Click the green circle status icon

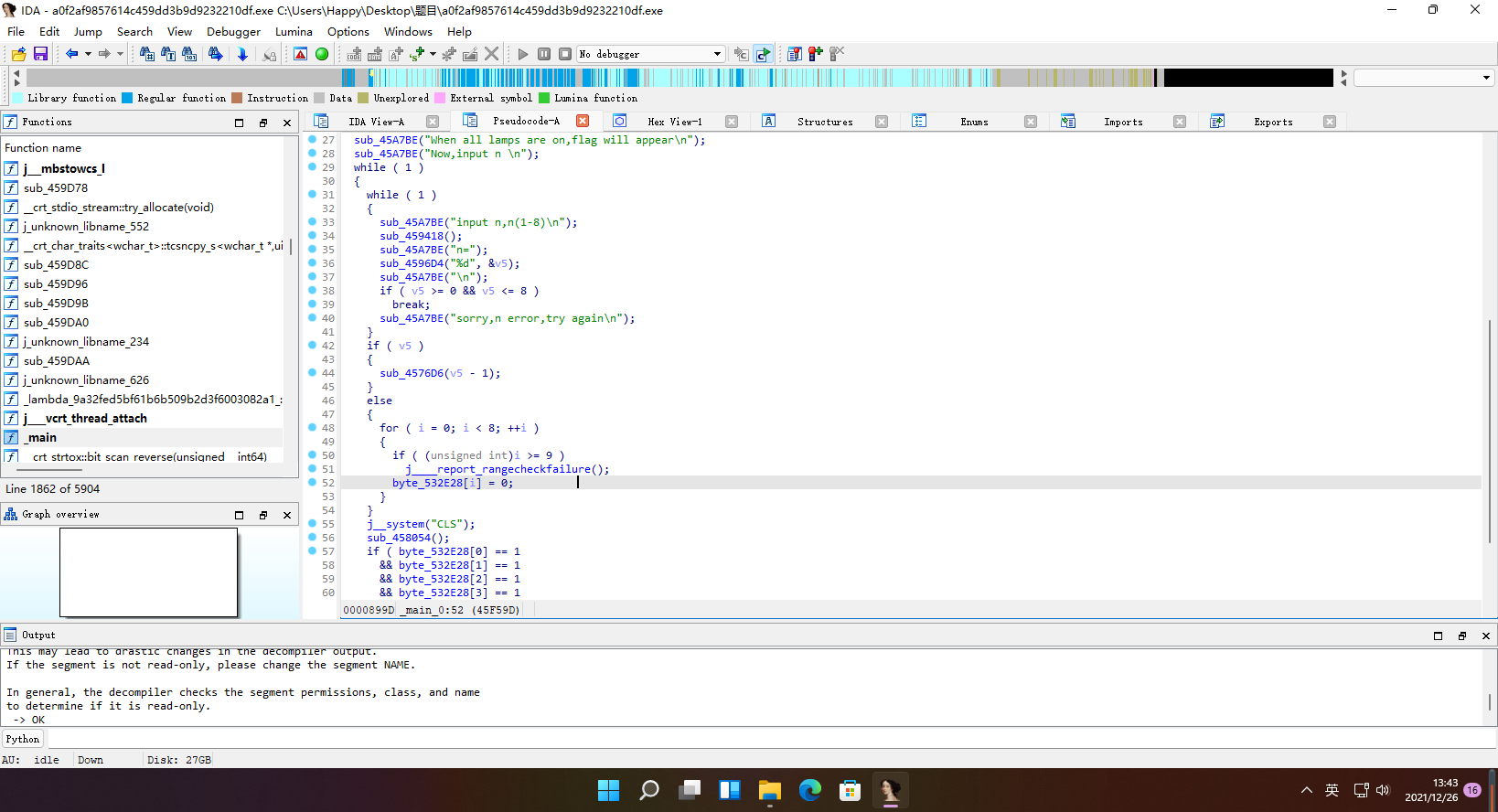322,54
